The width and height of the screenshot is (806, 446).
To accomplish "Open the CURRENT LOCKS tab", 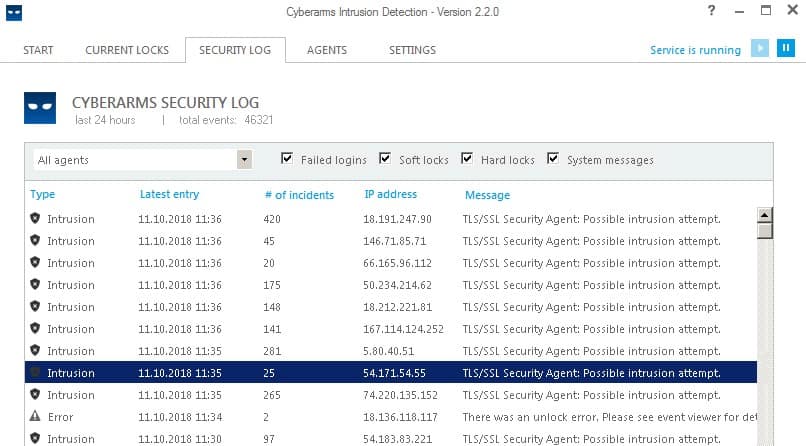I will pos(127,50).
